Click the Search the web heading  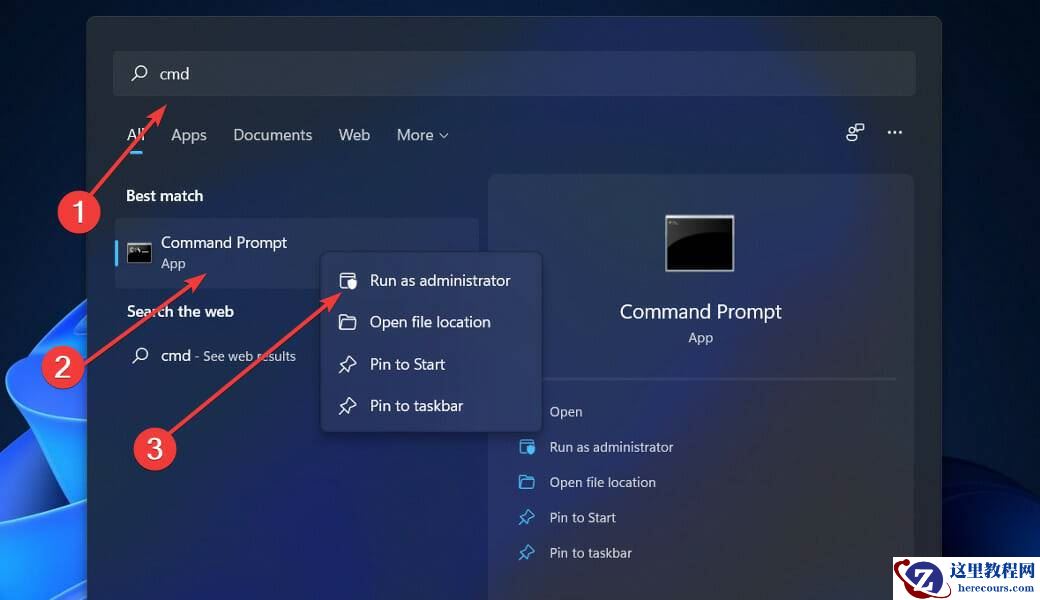click(x=180, y=312)
